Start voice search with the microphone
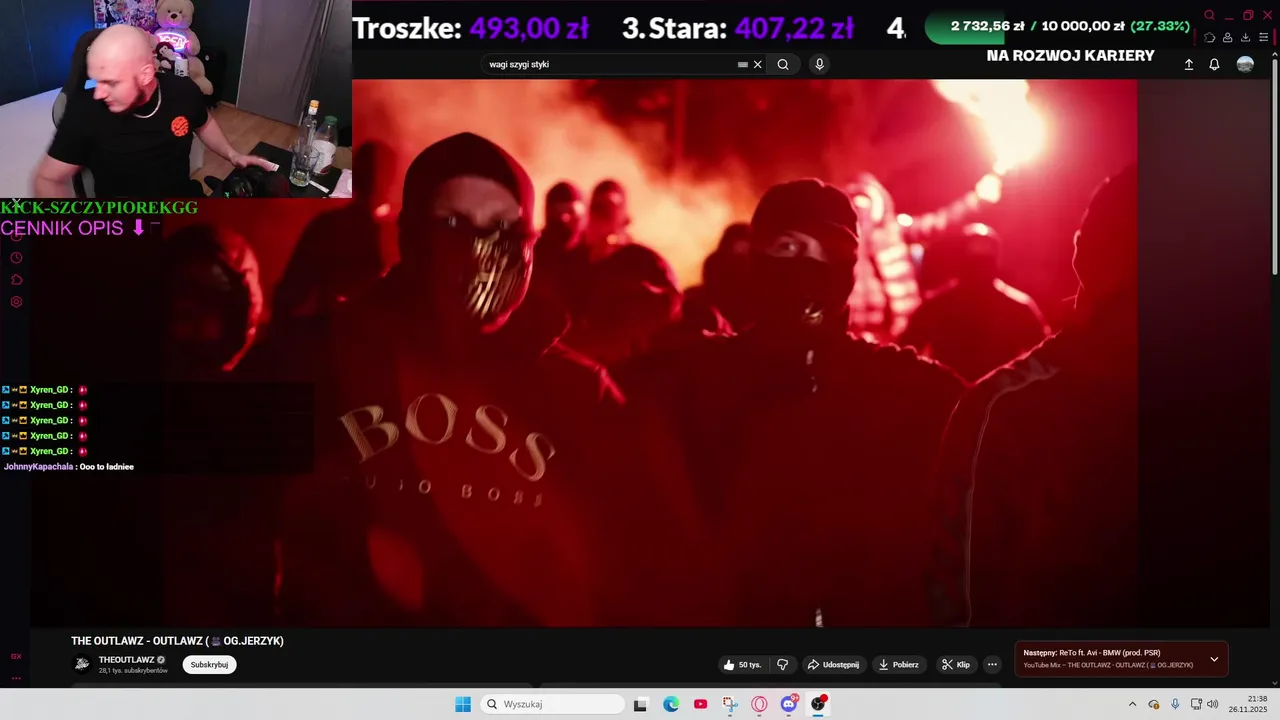The width and height of the screenshot is (1280, 720). point(819,64)
